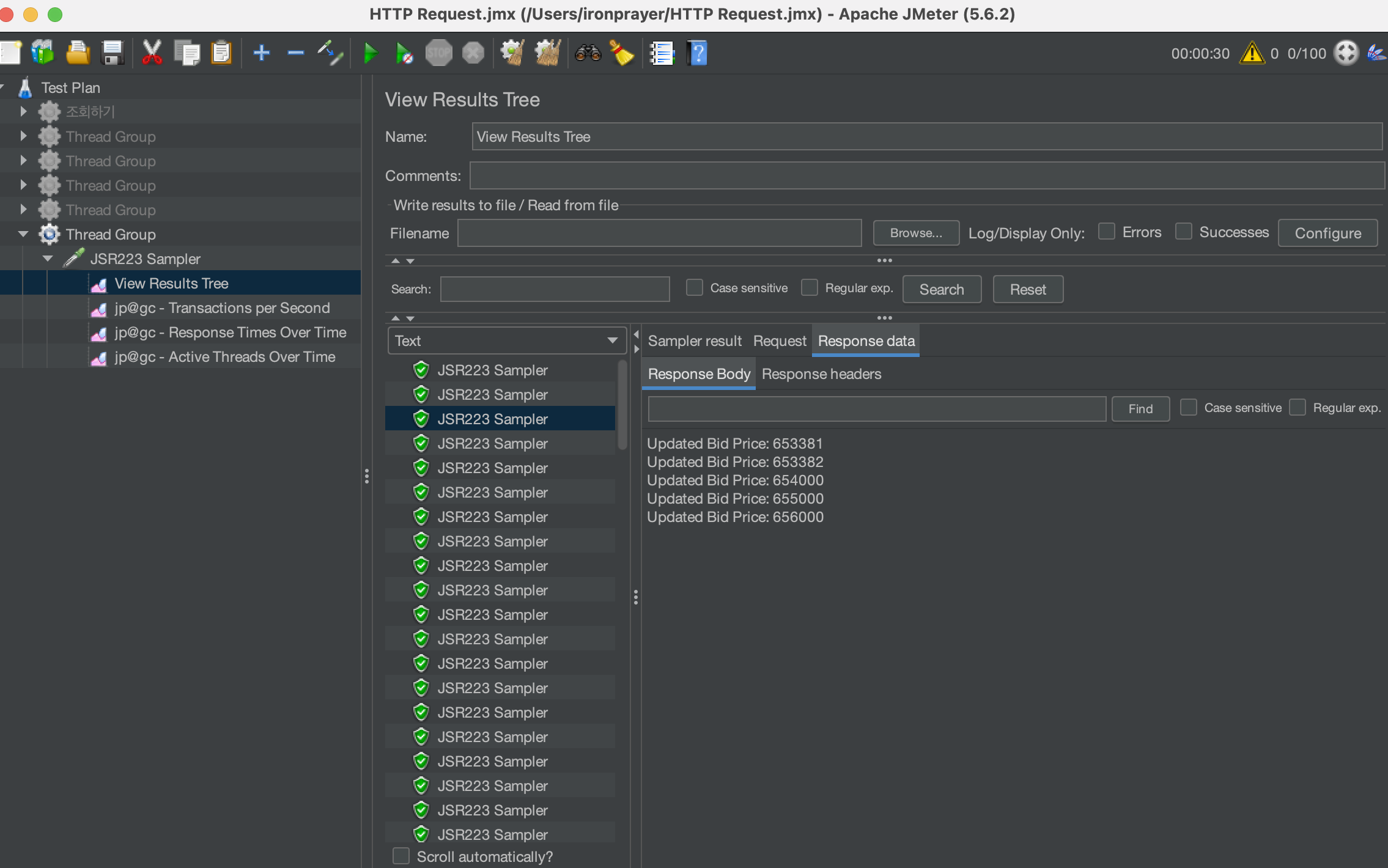Screen dimensions: 1388x868
Task: Open the Text renderer dropdown
Action: [506, 340]
